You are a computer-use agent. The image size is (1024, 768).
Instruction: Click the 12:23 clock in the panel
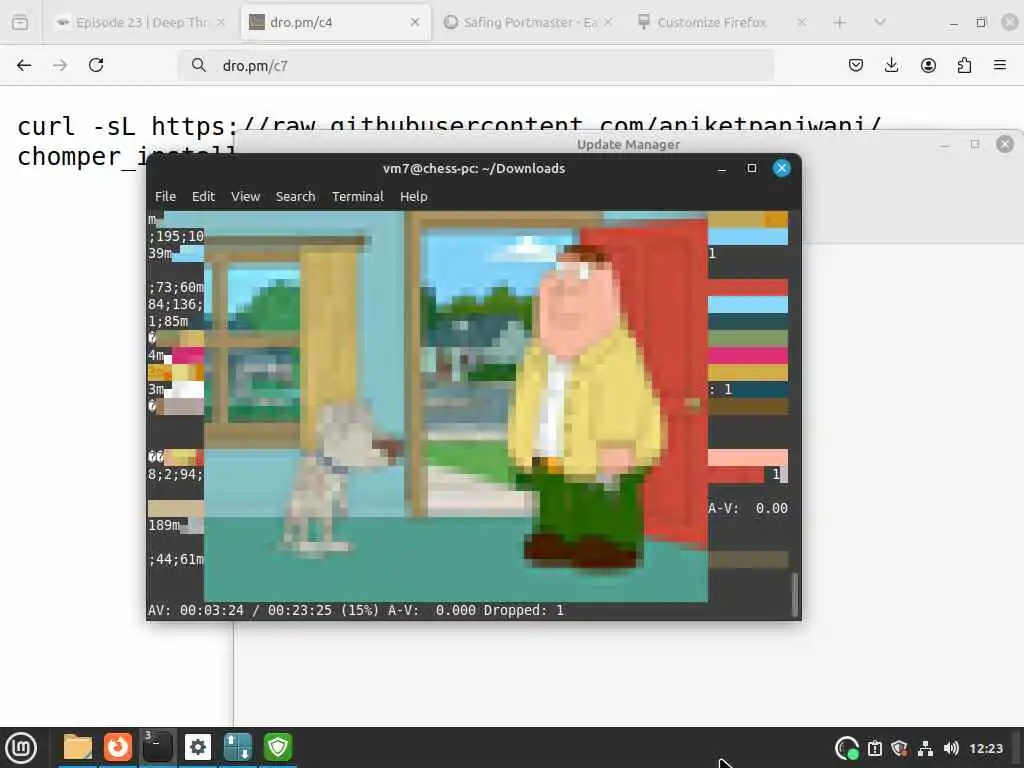986,748
